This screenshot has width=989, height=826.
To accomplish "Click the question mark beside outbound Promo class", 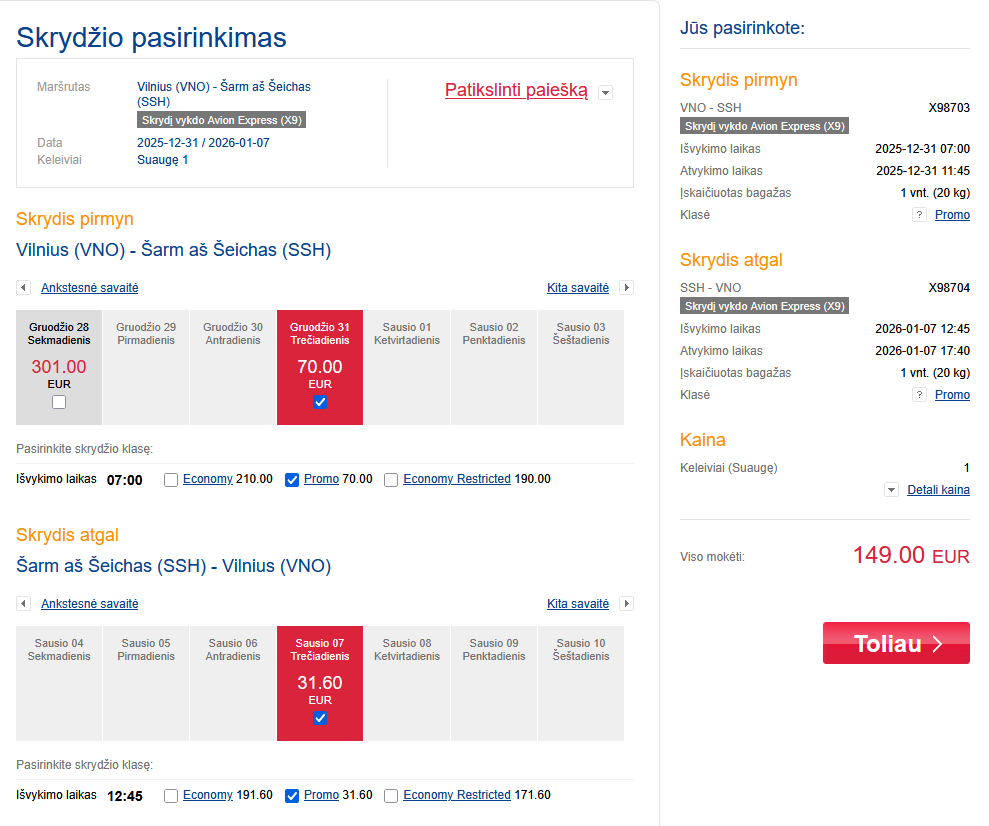I will click(x=919, y=215).
